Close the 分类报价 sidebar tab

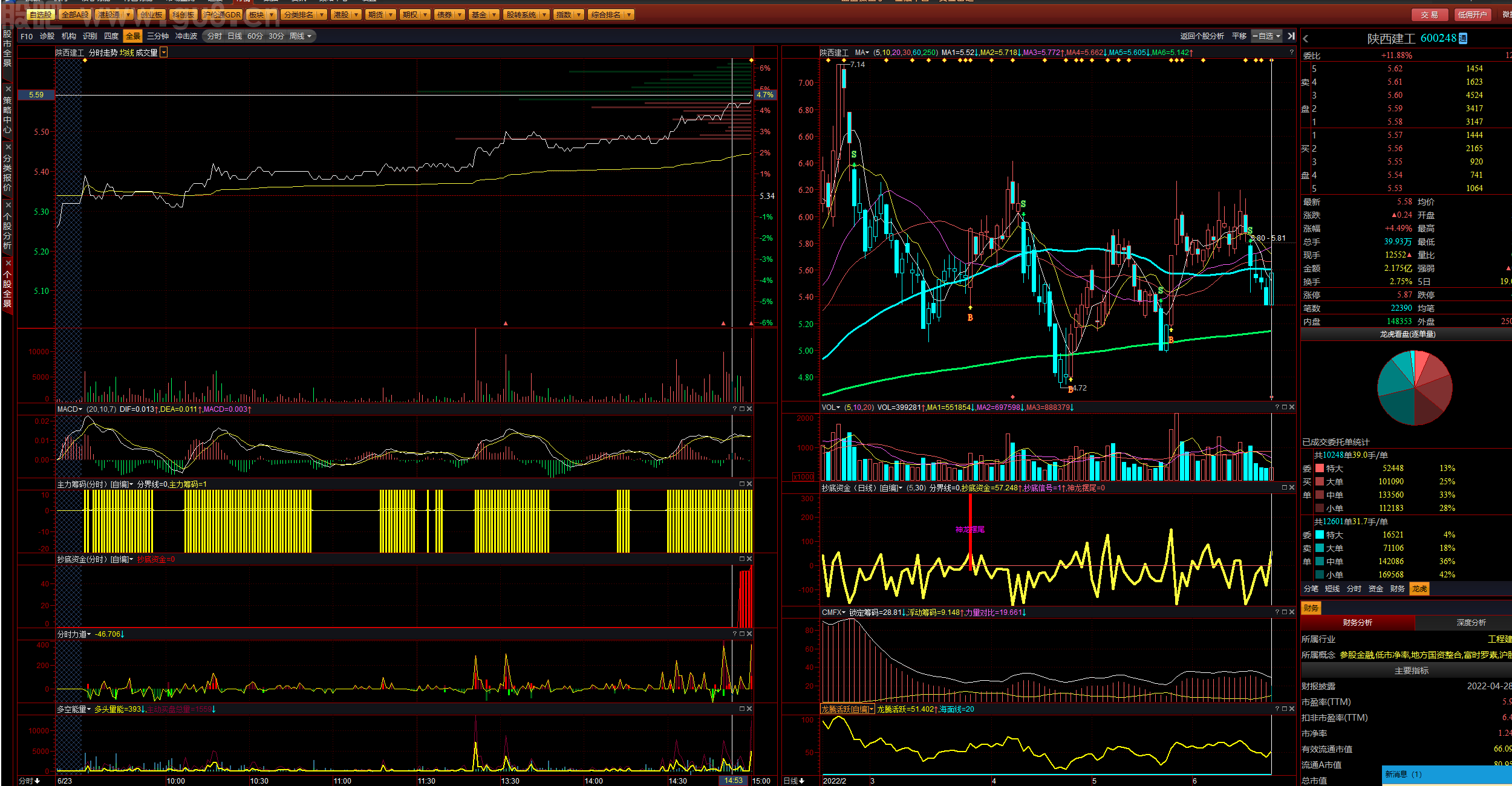pyautogui.click(x=8, y=147)
